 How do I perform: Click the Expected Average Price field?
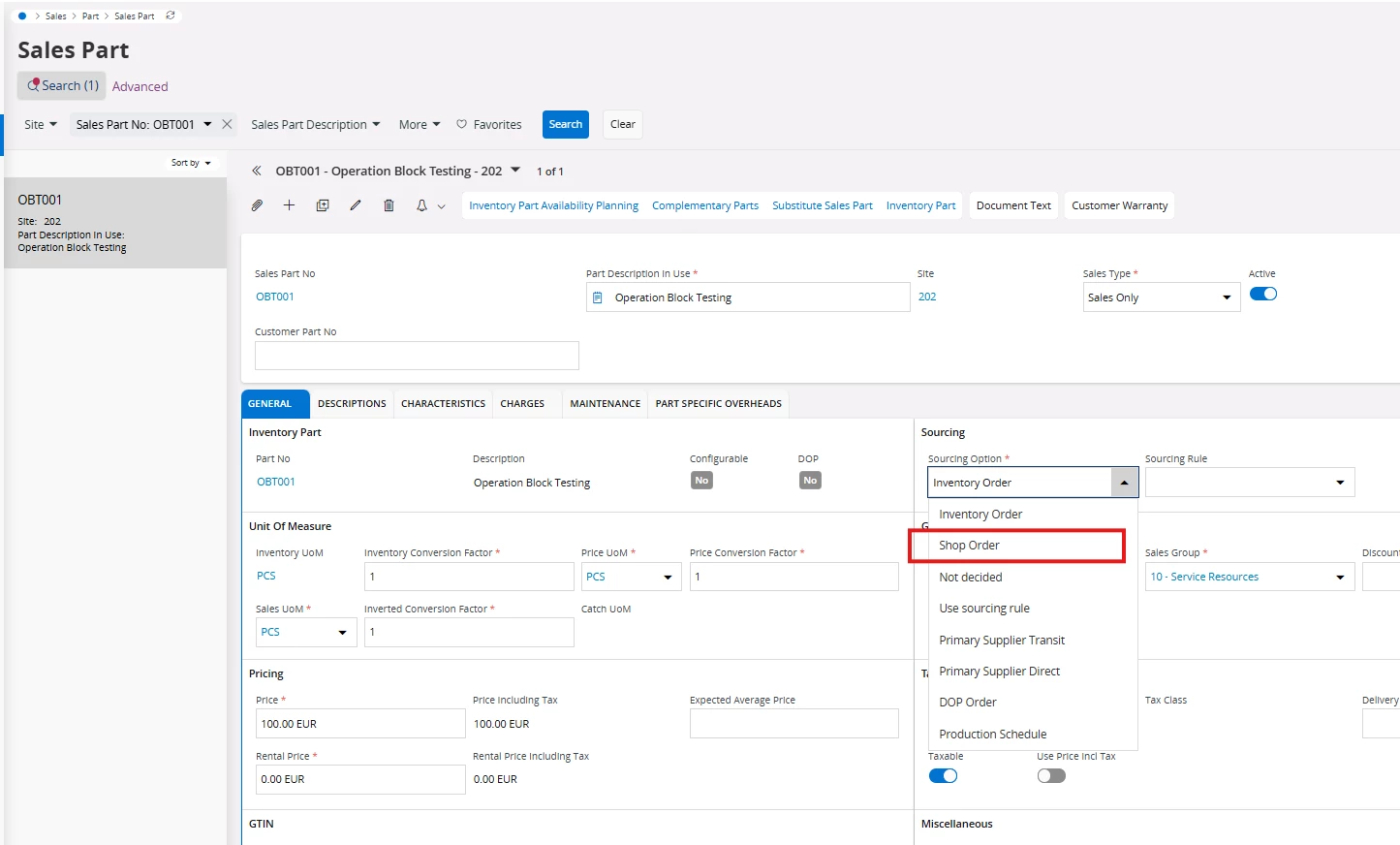[794, 724]
